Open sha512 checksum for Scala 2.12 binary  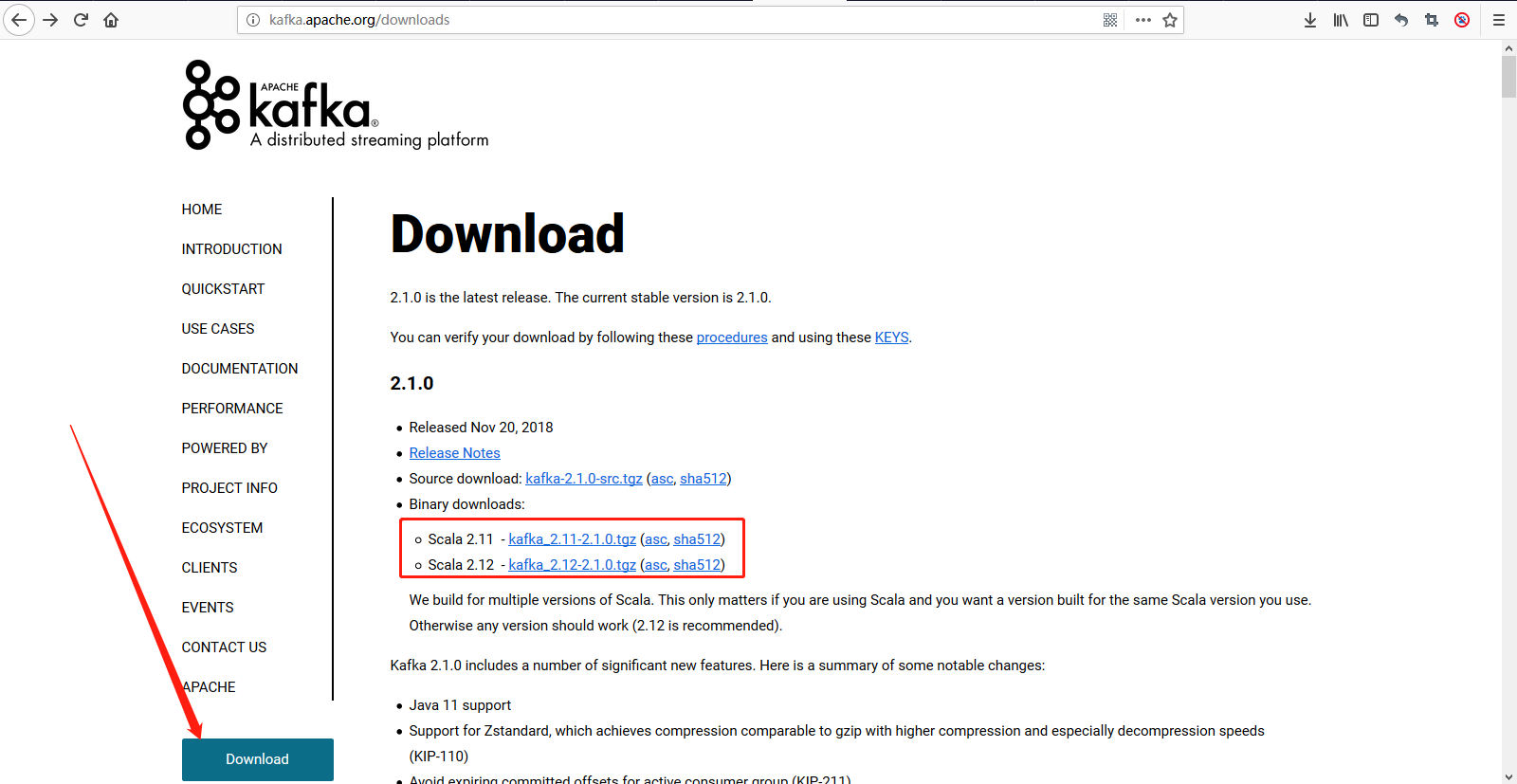[697, 565]
